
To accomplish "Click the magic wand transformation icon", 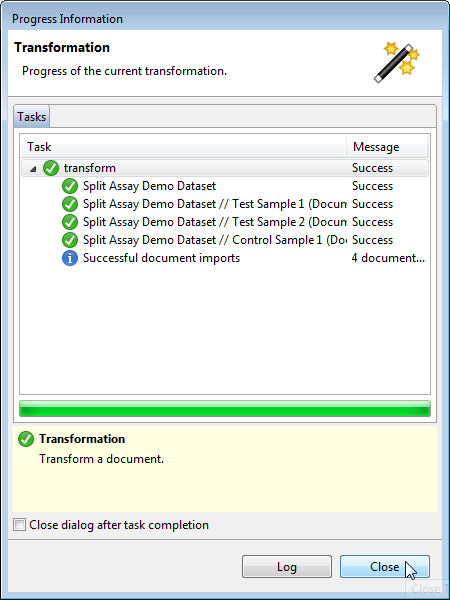I will pos(396,63).
